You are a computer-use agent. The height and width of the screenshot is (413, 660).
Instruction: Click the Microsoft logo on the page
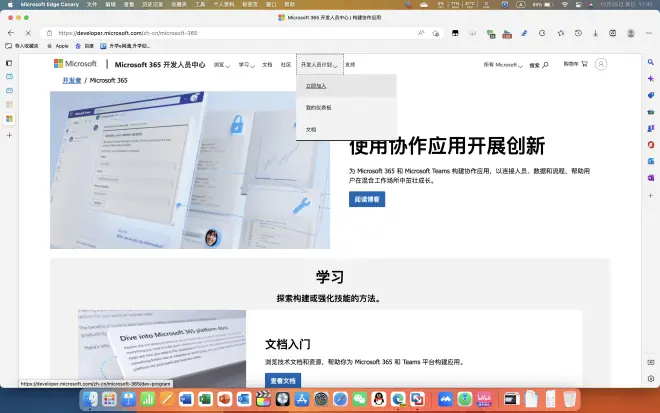(75, 64)
